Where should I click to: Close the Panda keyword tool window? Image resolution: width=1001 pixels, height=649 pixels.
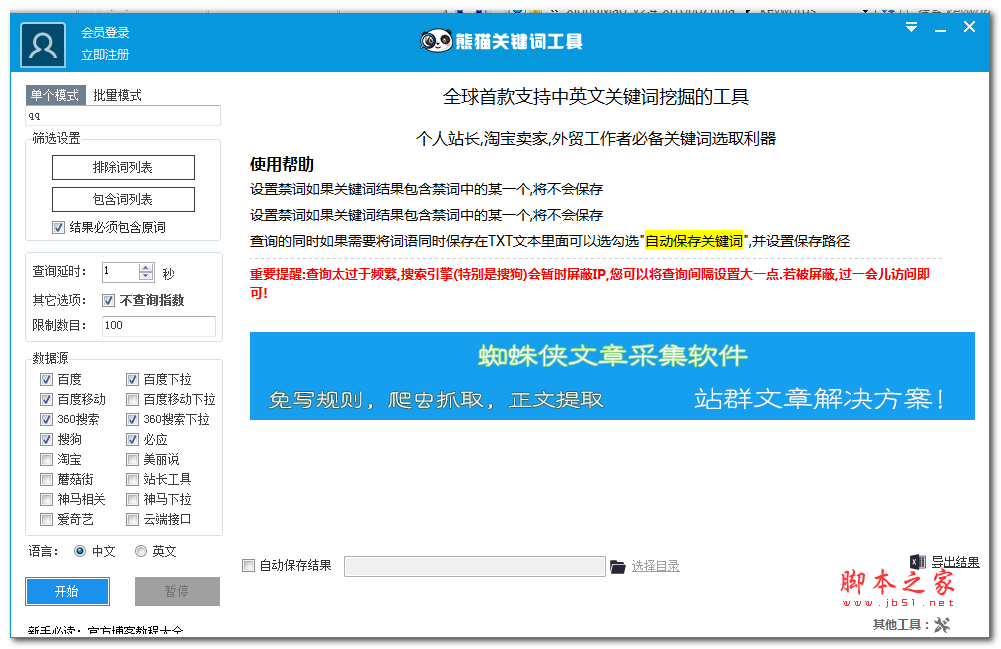tap(969, 27)
